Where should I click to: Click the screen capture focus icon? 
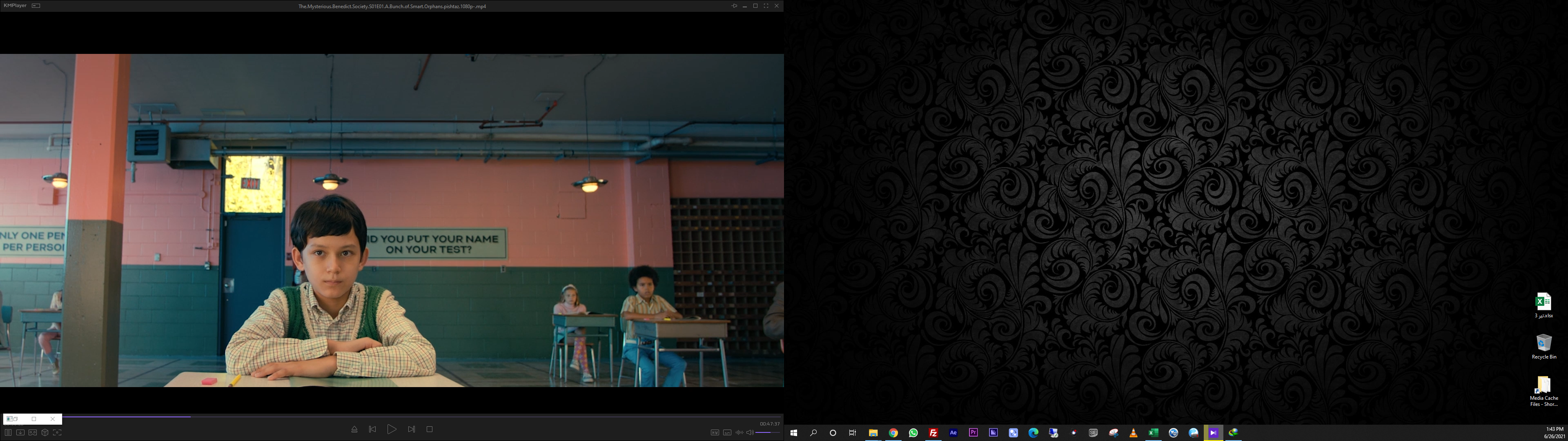point(57,432)
